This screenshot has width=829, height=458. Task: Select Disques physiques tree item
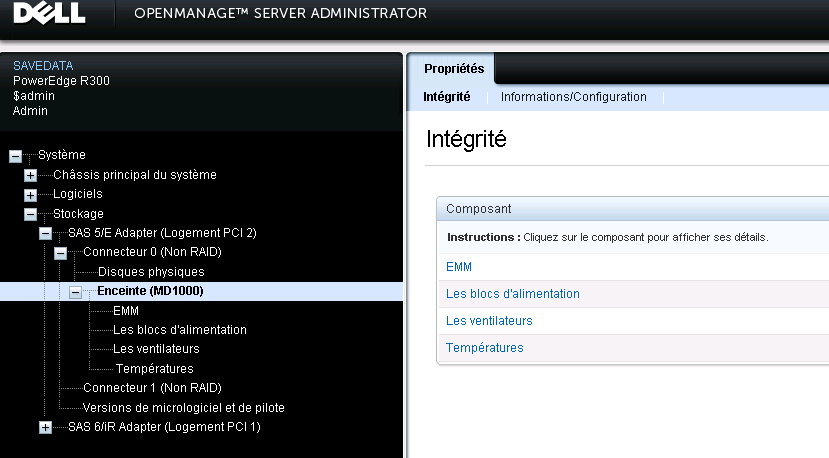tap(151, 271)
